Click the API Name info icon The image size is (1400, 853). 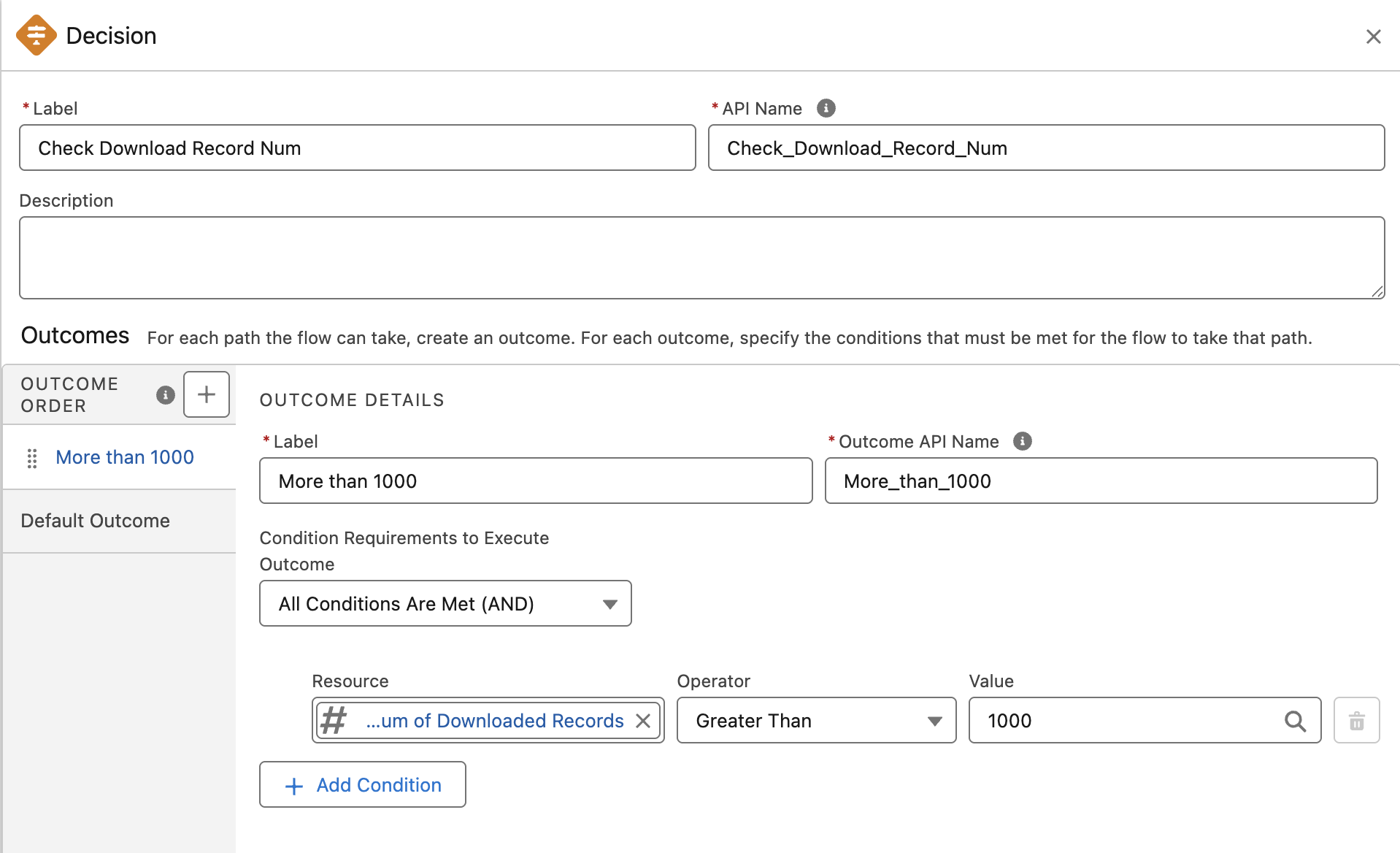tap(826, 108)
